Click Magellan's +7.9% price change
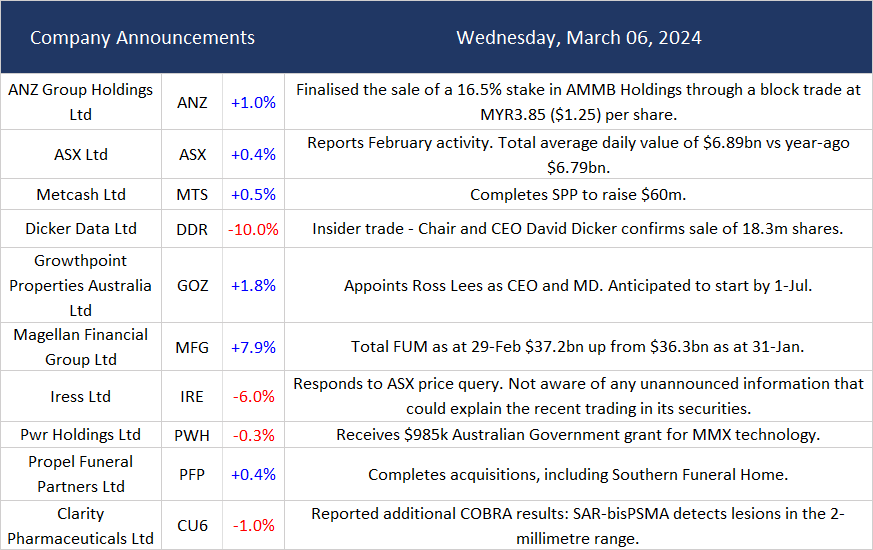The image size is (873, 550). pos(253,347)
